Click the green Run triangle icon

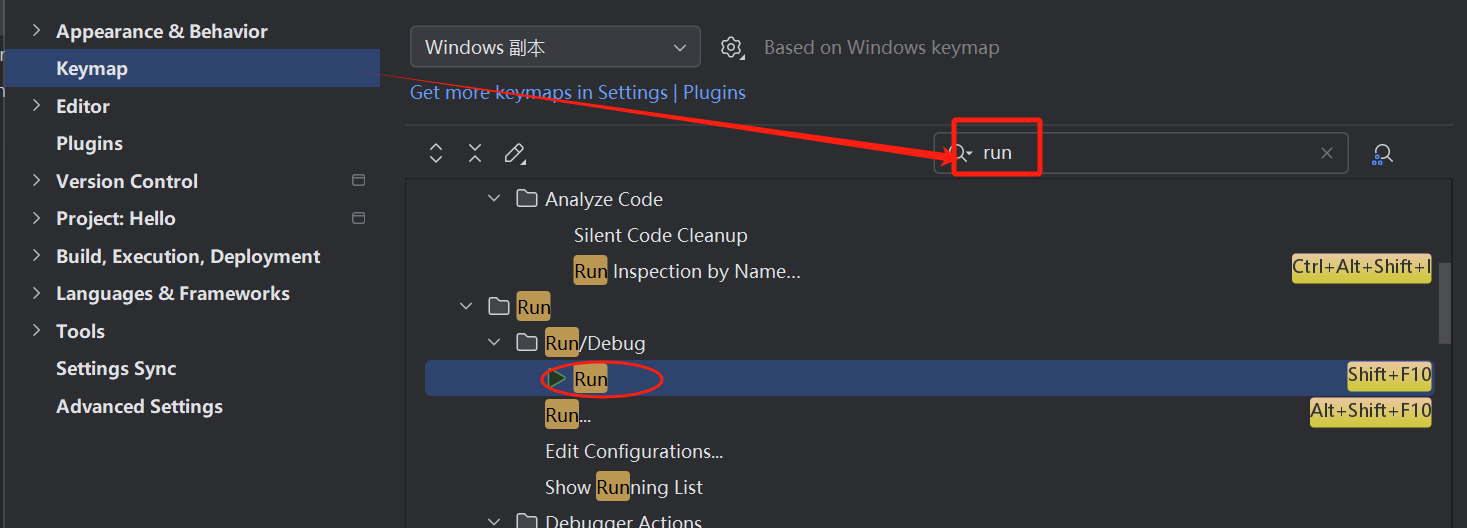(557, 379)
